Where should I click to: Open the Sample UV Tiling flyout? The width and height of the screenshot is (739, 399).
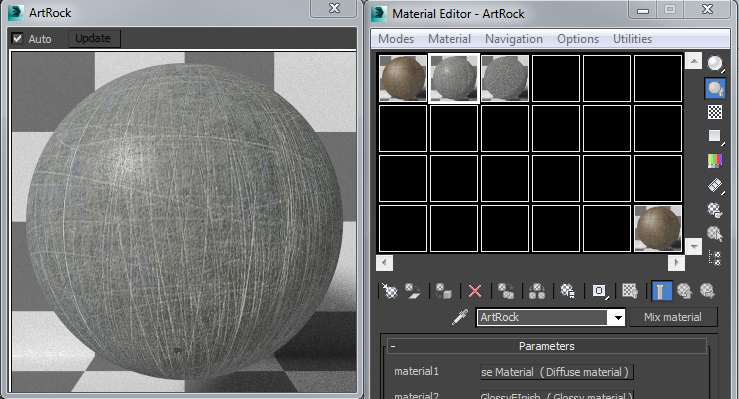coord(715,137)
